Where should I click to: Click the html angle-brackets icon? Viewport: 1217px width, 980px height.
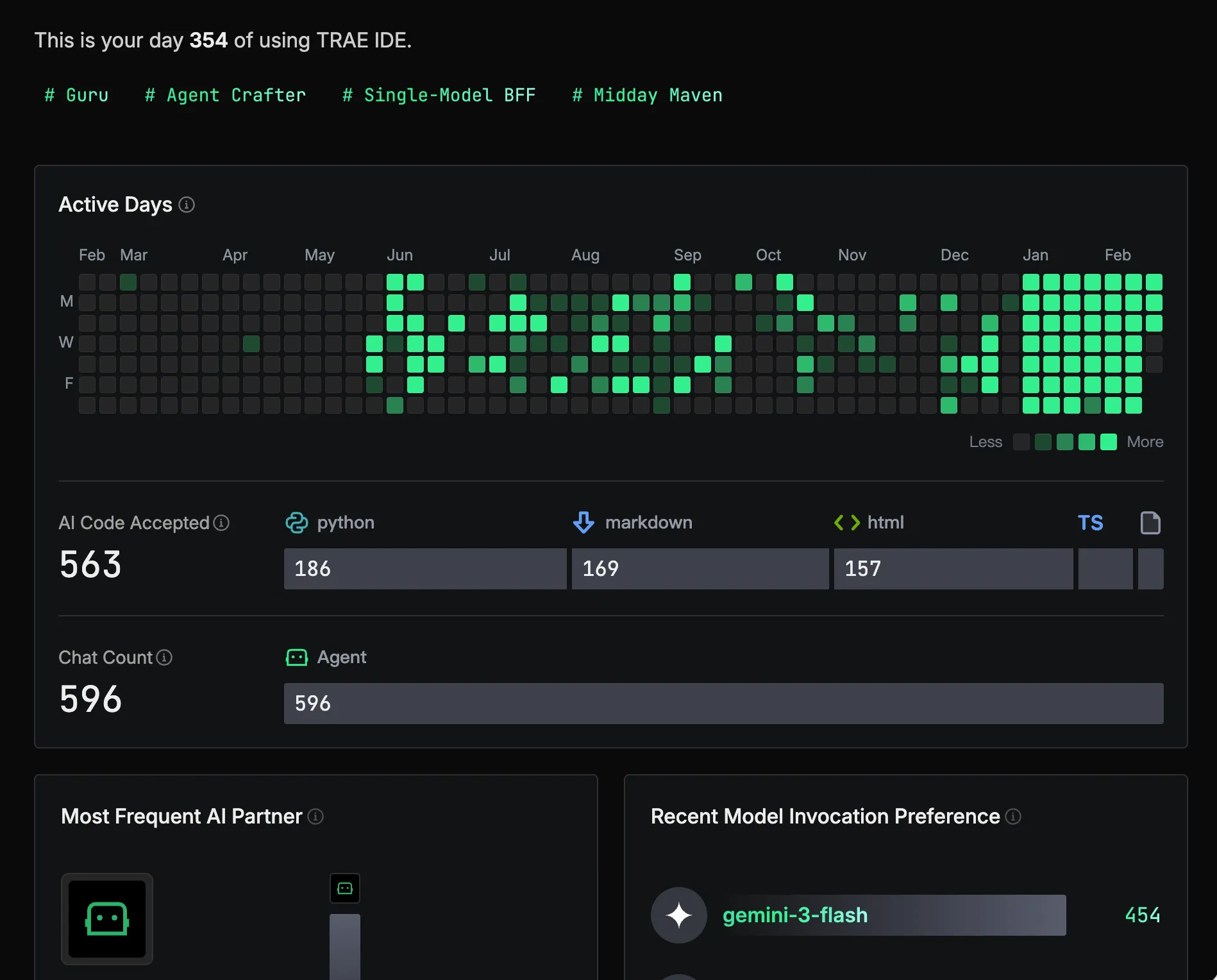[x=846, y=523]
